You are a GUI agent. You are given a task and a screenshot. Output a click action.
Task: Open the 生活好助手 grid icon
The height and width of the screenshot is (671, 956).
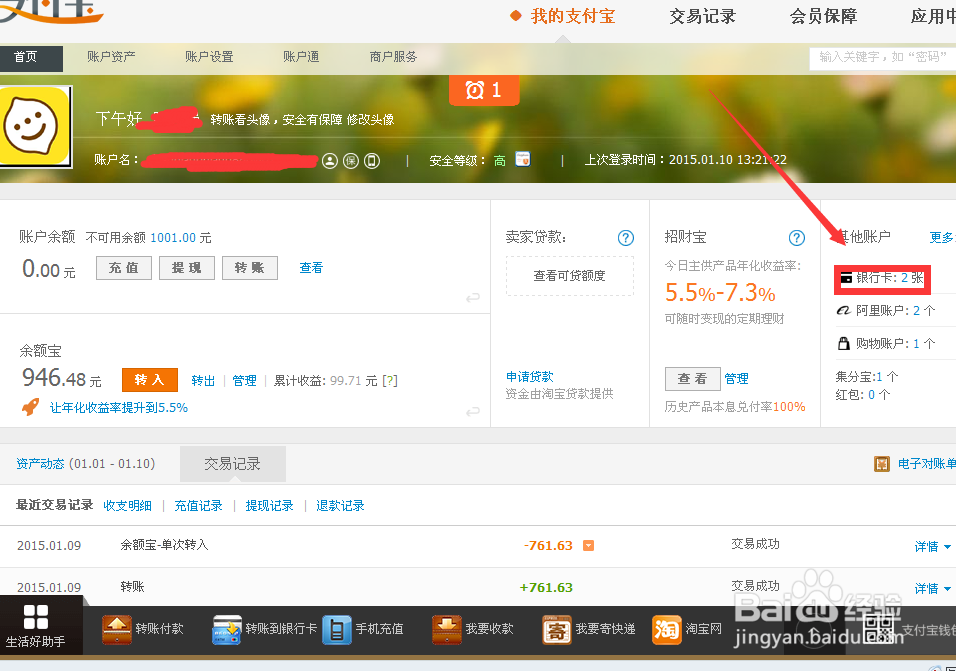tap(35, 617)
